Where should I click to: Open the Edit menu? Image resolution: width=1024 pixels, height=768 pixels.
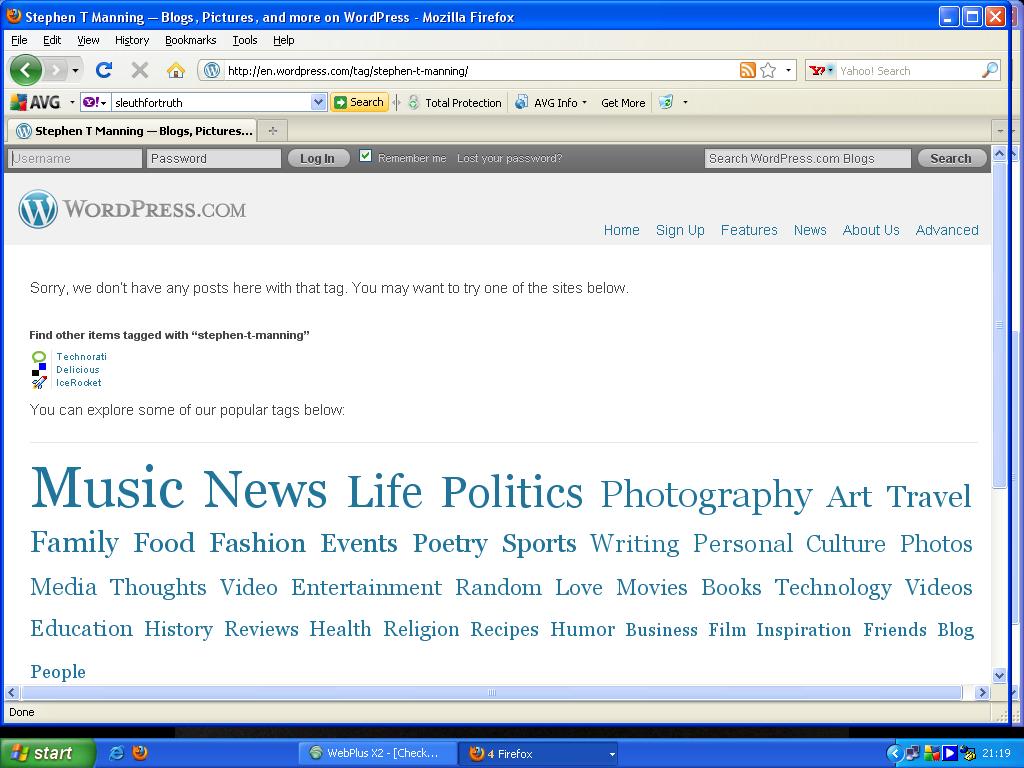(x=52, y=40)
